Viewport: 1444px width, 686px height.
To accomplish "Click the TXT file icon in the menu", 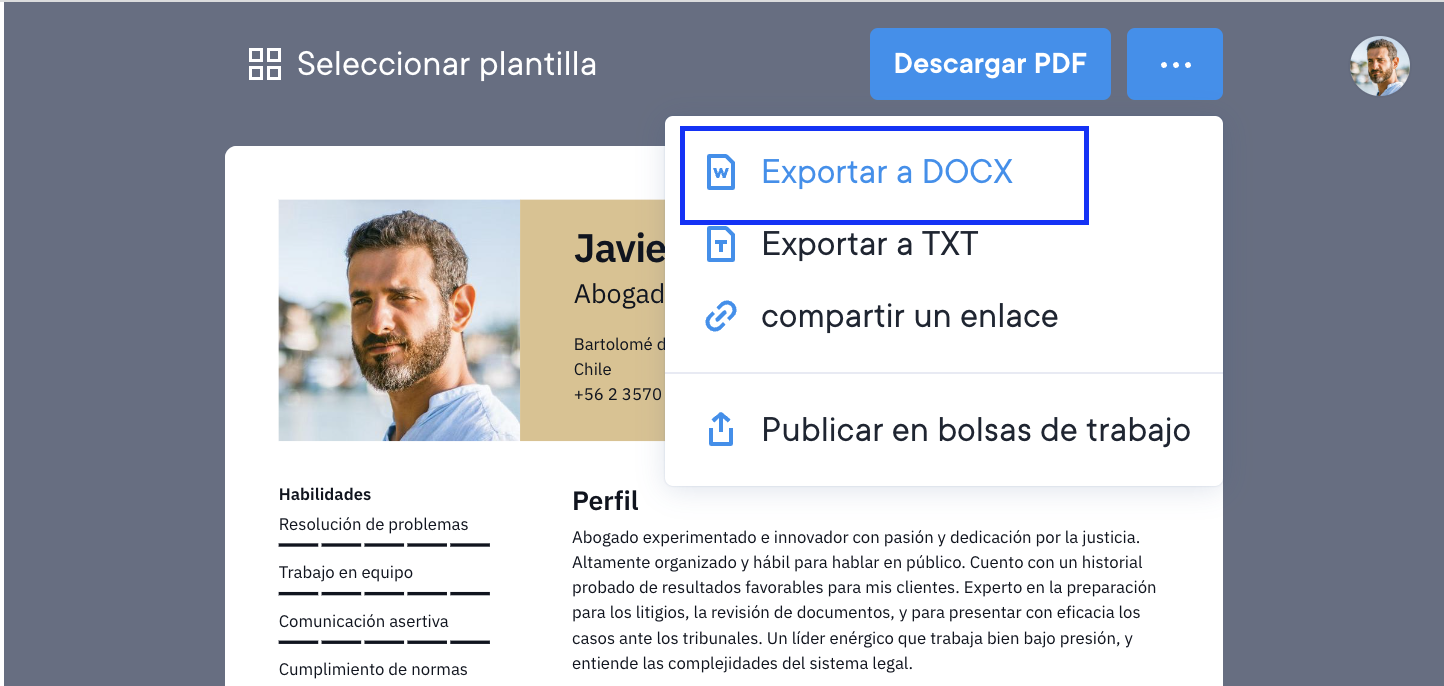I will (720, 244).
